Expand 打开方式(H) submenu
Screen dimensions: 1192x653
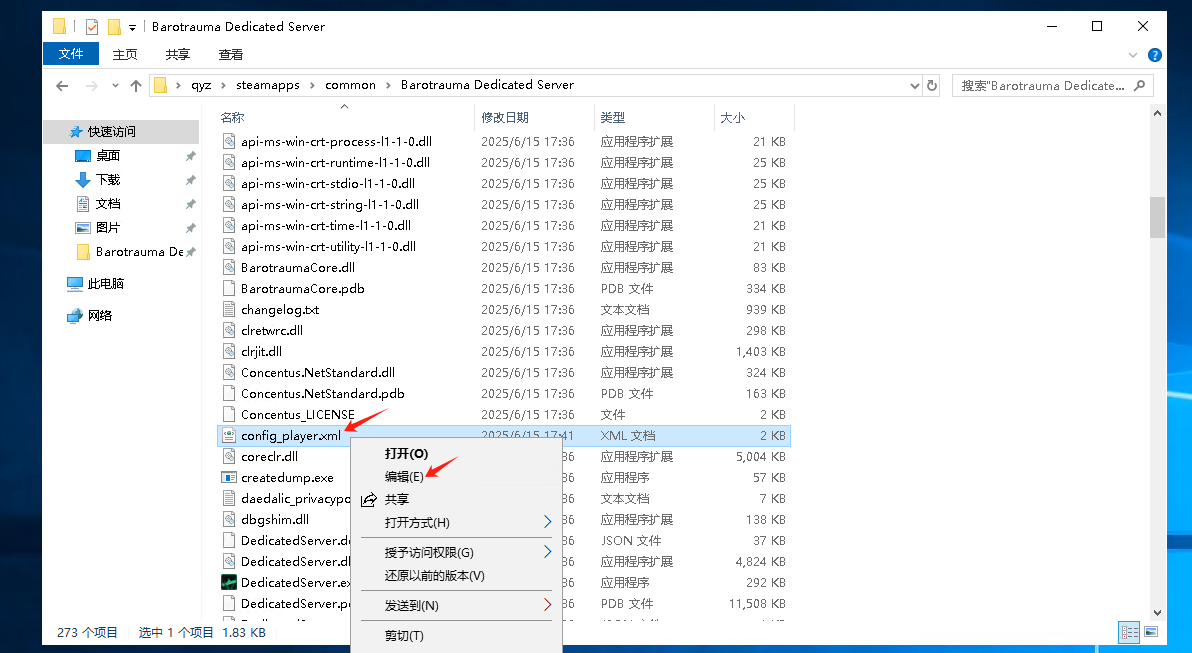456,522
